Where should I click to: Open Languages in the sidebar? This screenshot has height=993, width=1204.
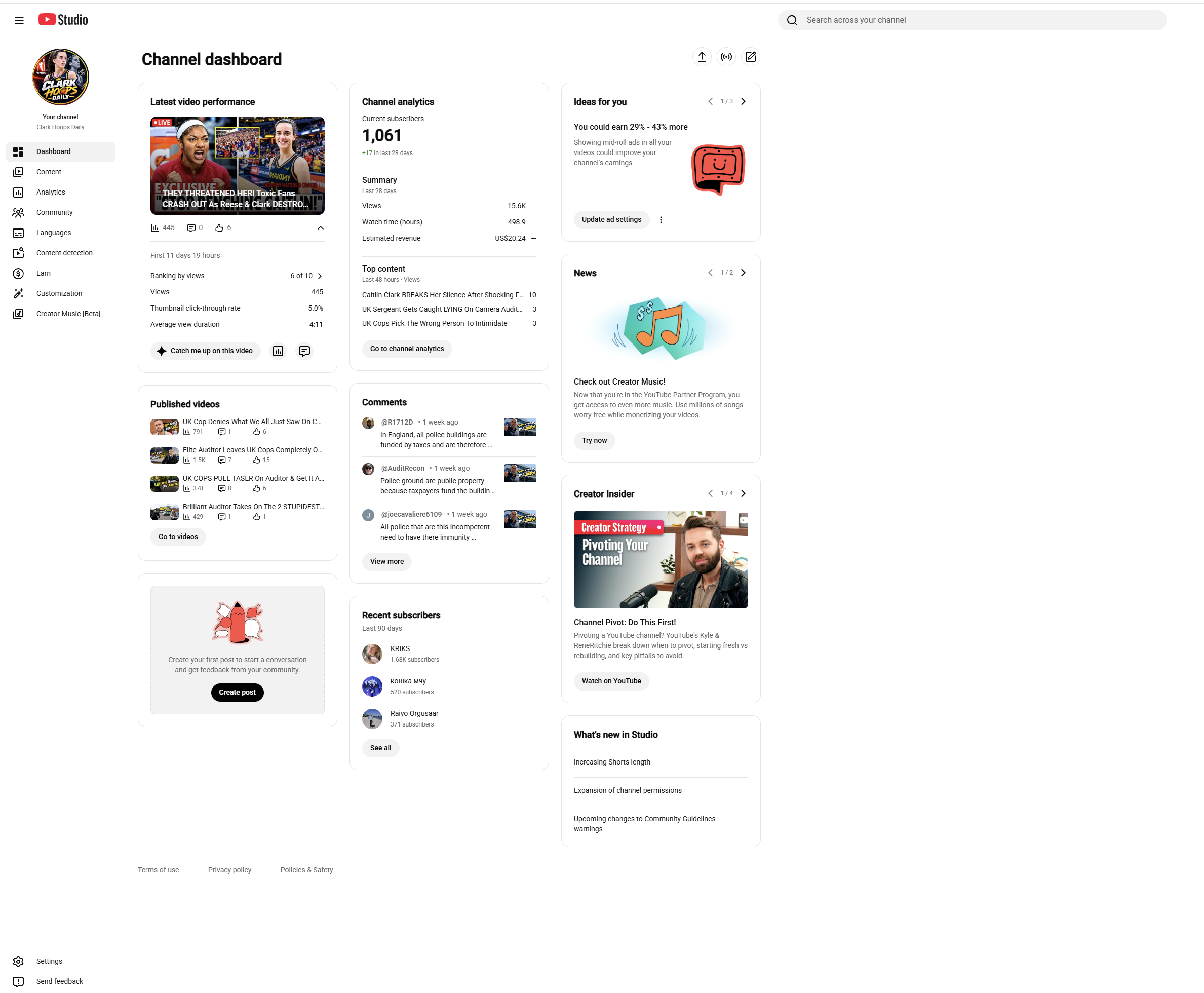[61, 233]
